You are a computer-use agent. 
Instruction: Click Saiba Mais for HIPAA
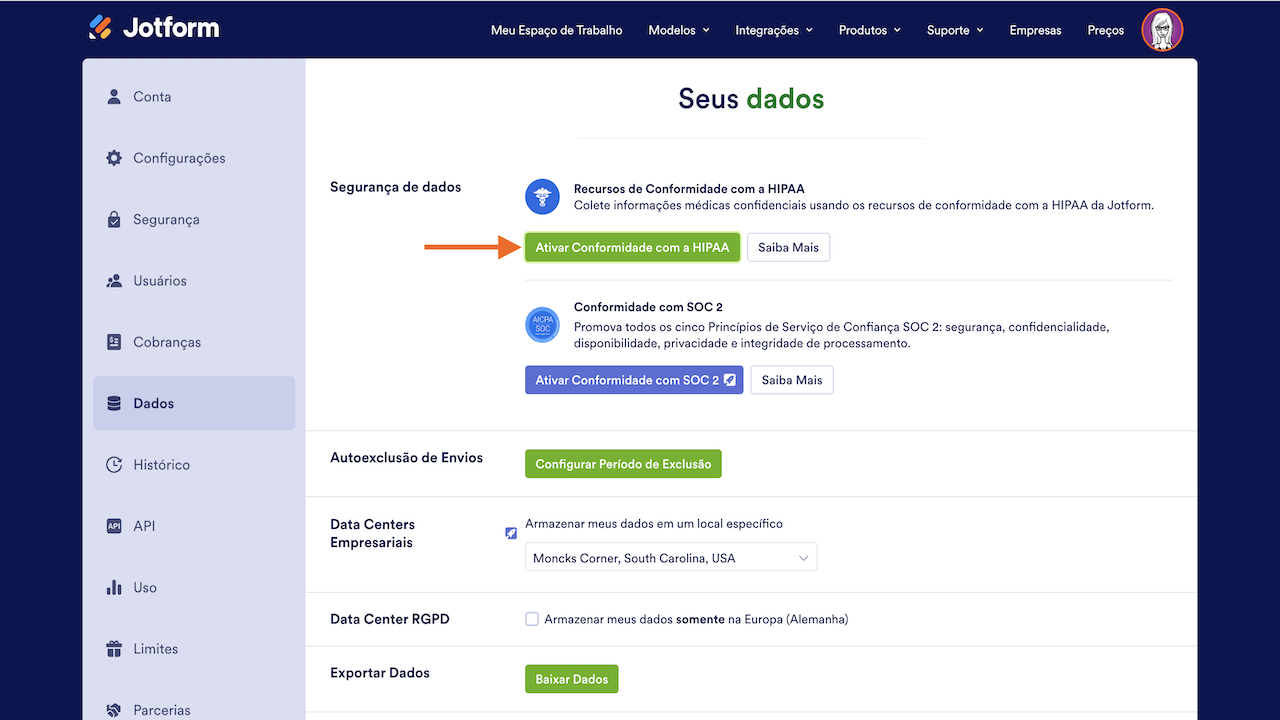[x=788, y=247]
